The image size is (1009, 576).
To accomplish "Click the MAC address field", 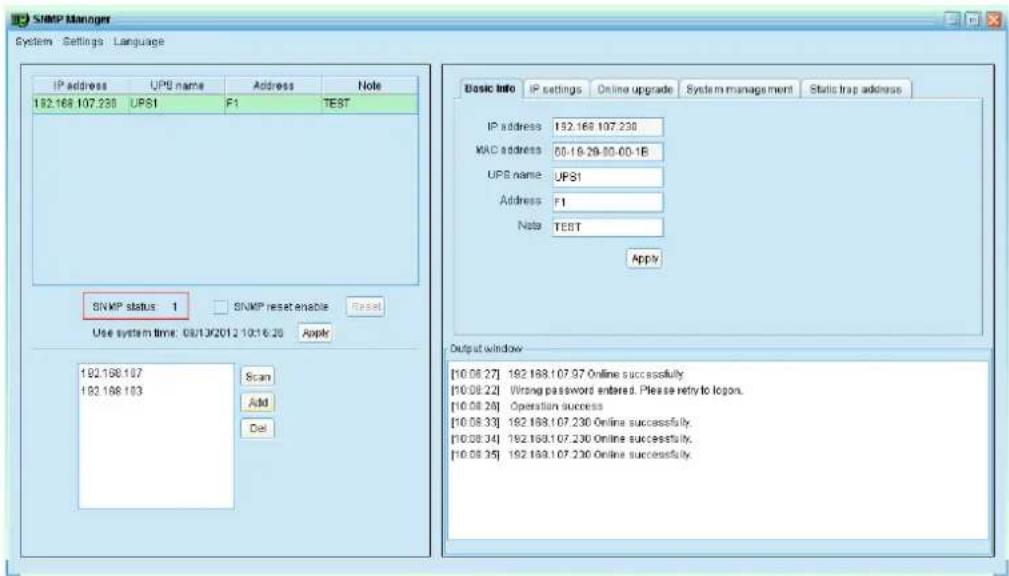I will (607, 152).
